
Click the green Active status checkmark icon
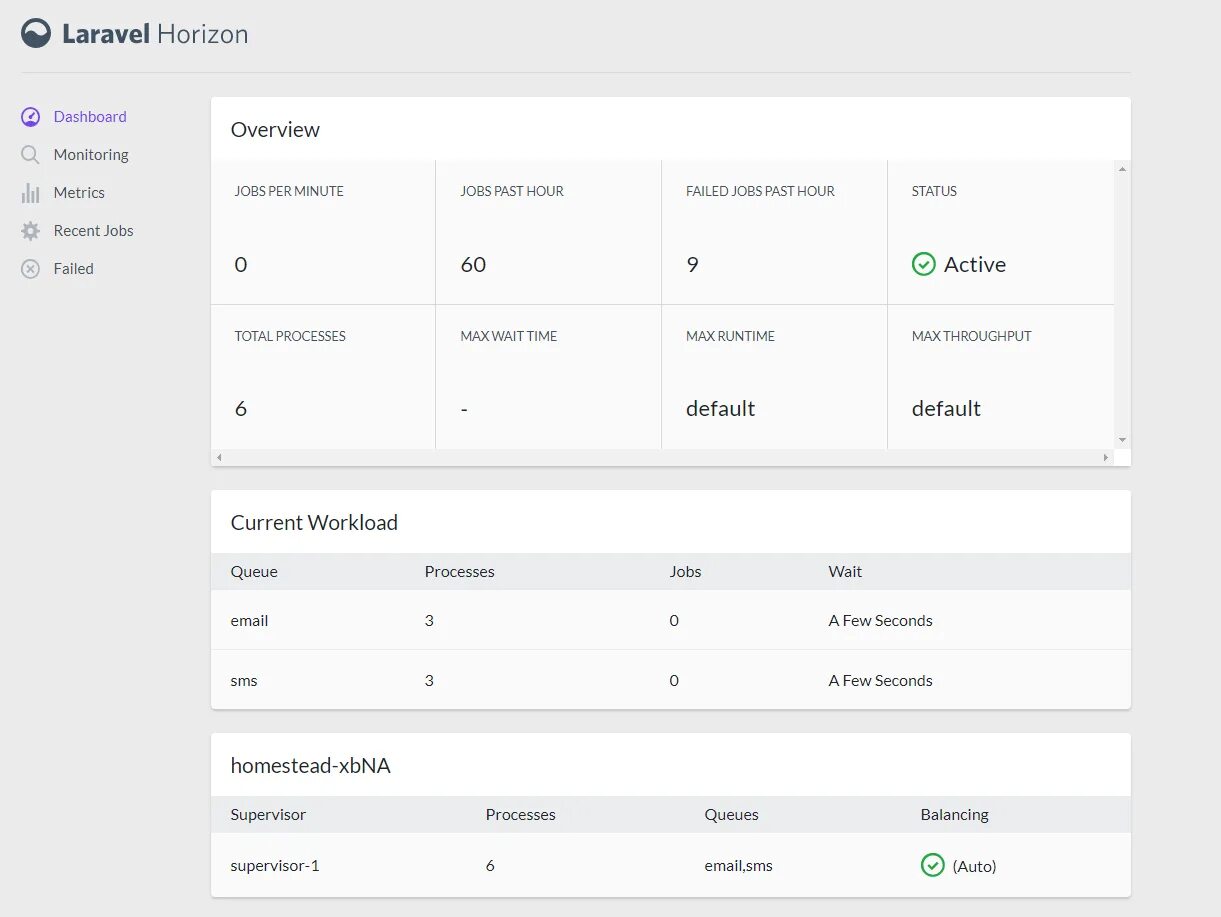click(924, 264)
